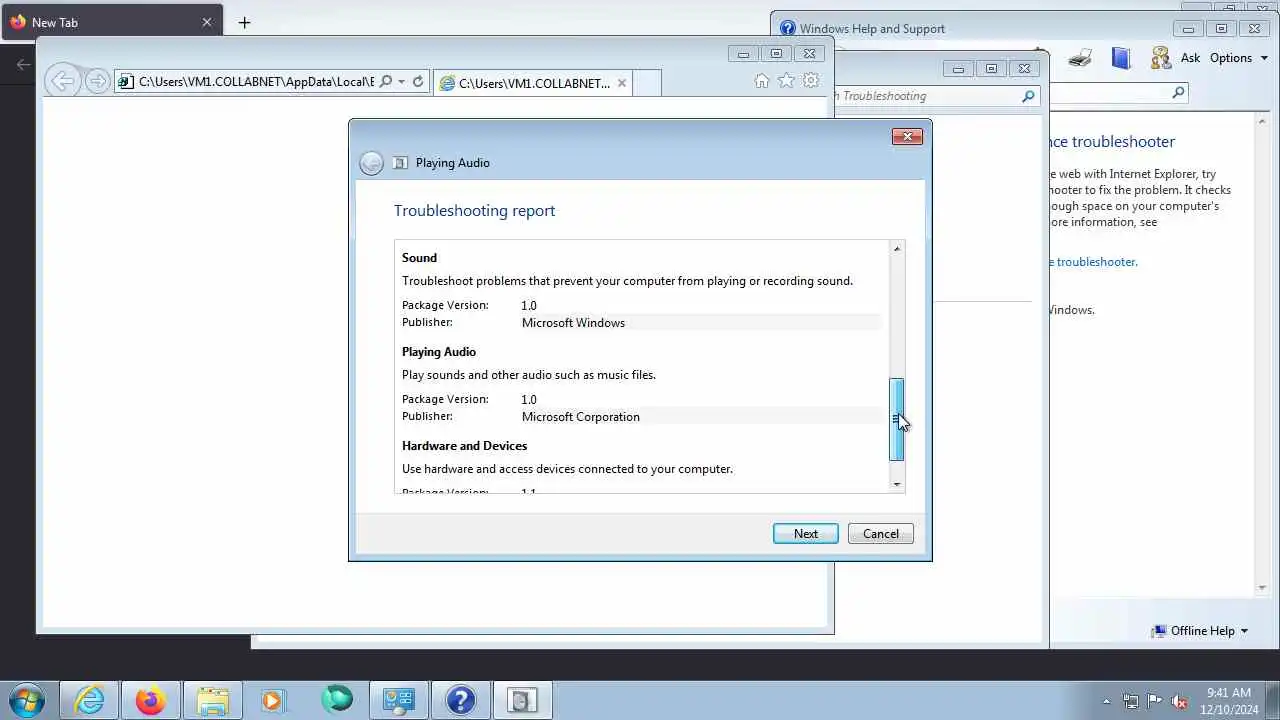
Task: Close the C:\Users\VM1.COLLABNET IE tab
Action: point(621,83)
